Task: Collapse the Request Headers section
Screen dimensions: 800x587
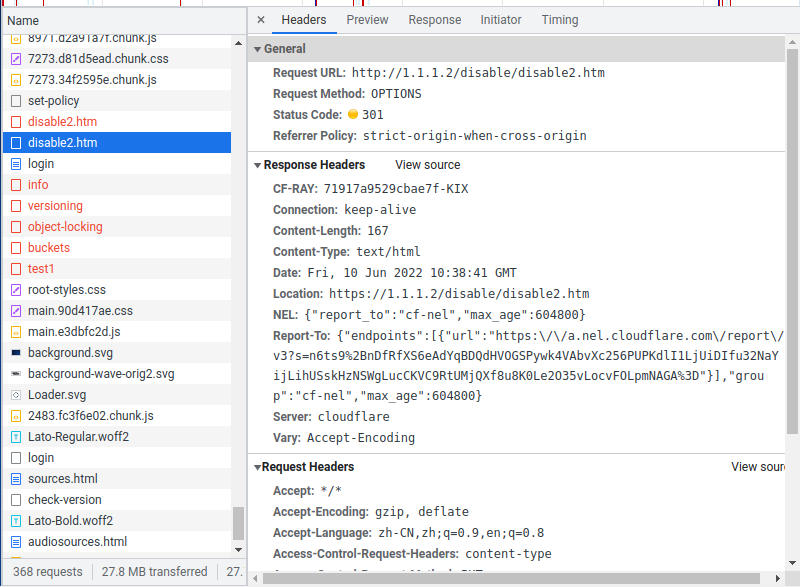Action: point(258,467)
